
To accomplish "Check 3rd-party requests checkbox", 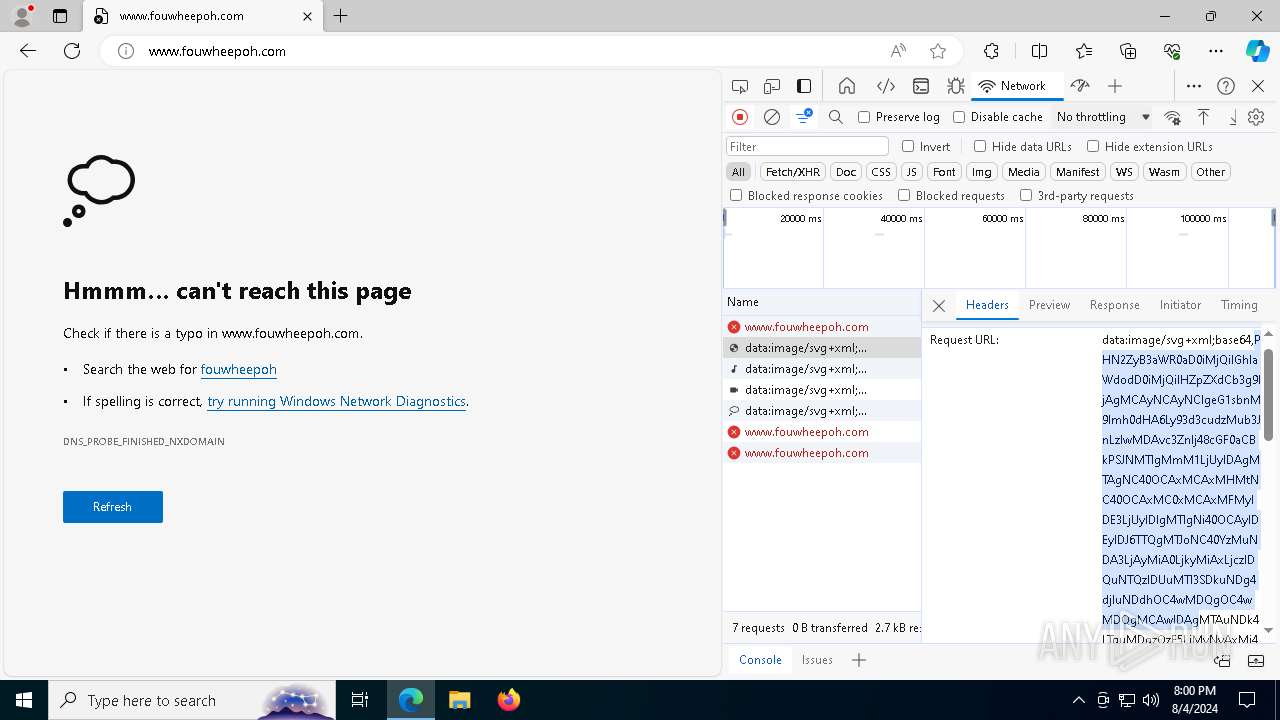I will 1026,196.
